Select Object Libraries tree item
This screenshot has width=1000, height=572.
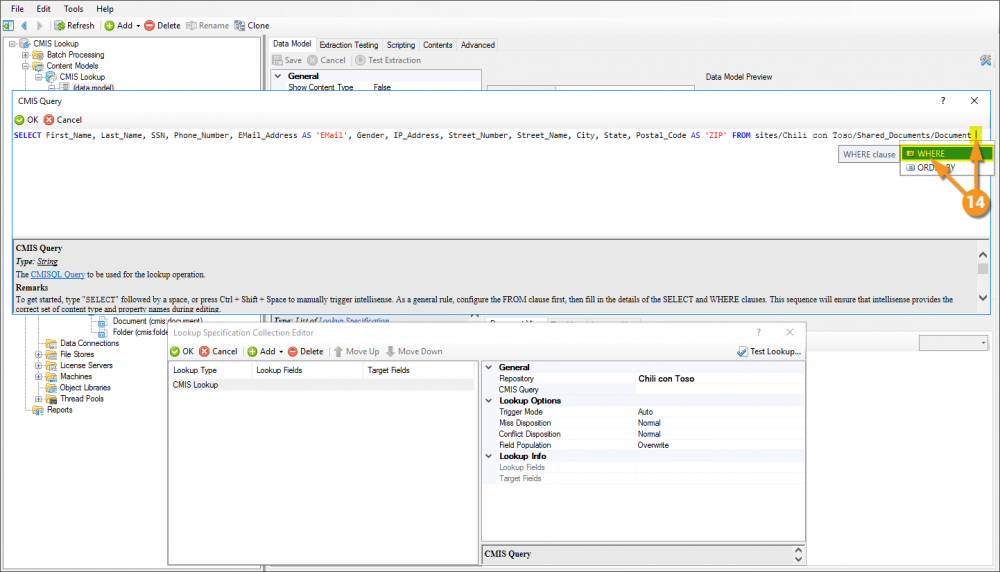coord(85,388)
